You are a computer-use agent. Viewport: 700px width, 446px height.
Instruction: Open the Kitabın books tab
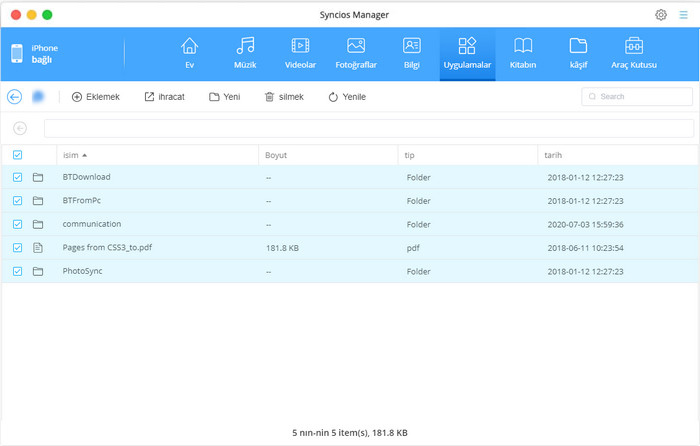523,54
